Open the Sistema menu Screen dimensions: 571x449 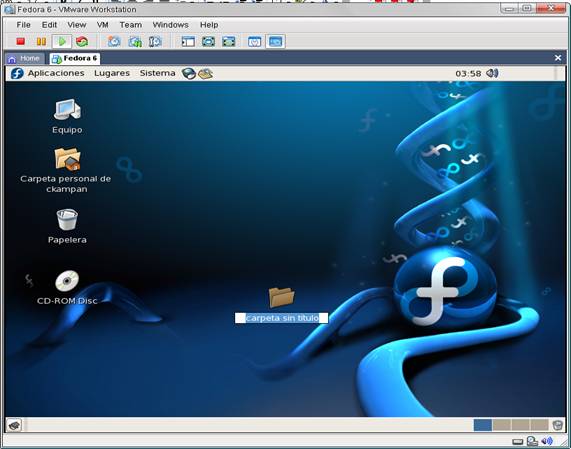coord(157,73)
